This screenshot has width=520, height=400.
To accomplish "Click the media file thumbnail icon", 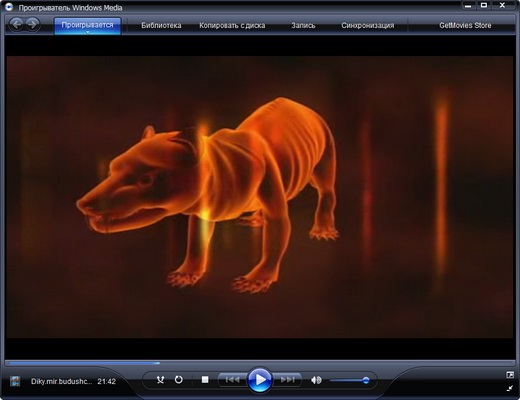I will point(15,381).
